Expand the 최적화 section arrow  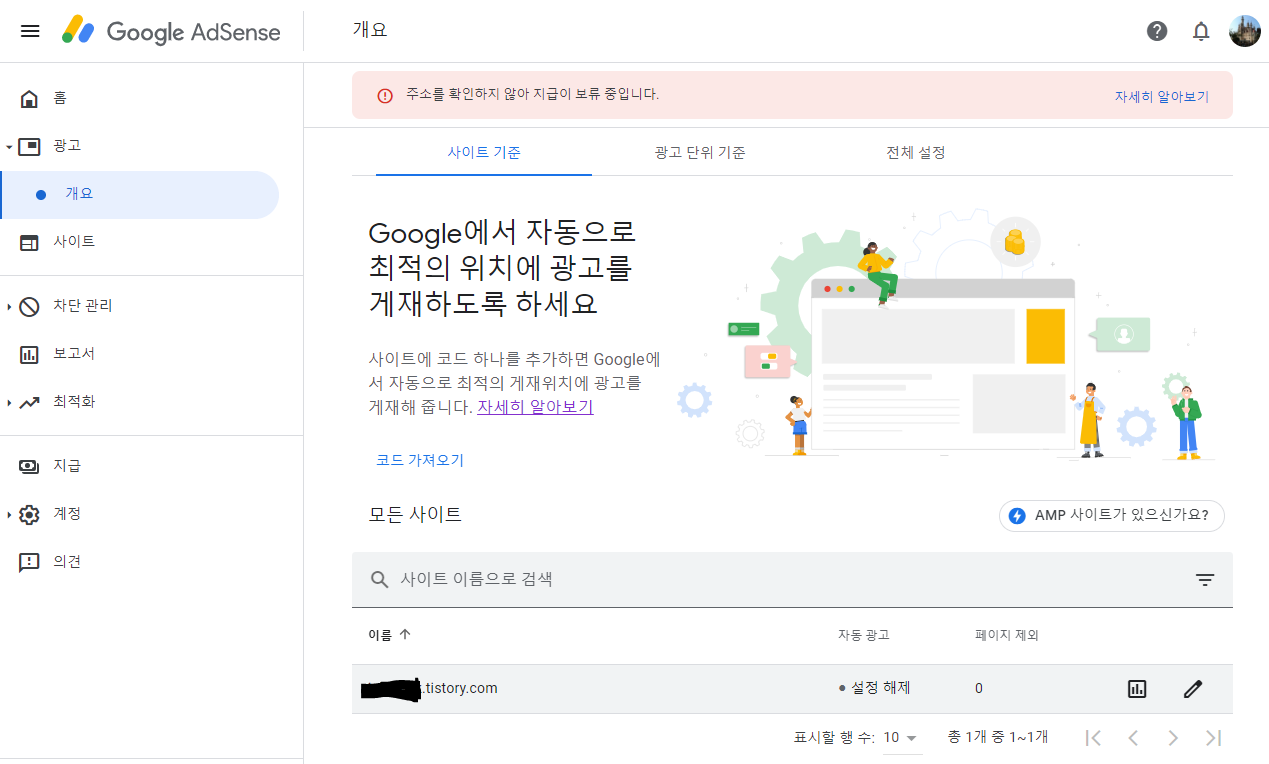click(9, 403)
